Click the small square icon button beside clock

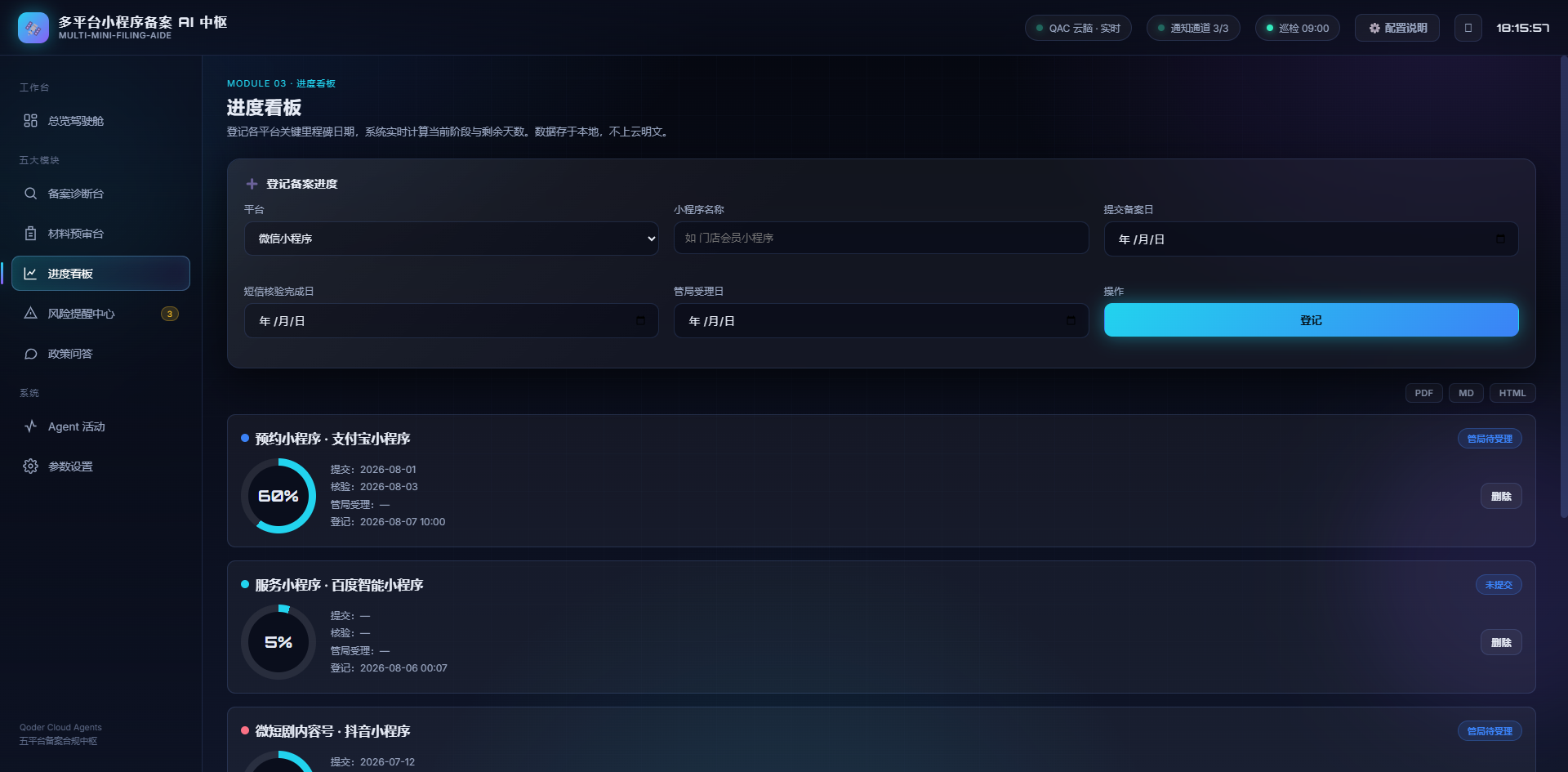click(x=1468, y=28)
